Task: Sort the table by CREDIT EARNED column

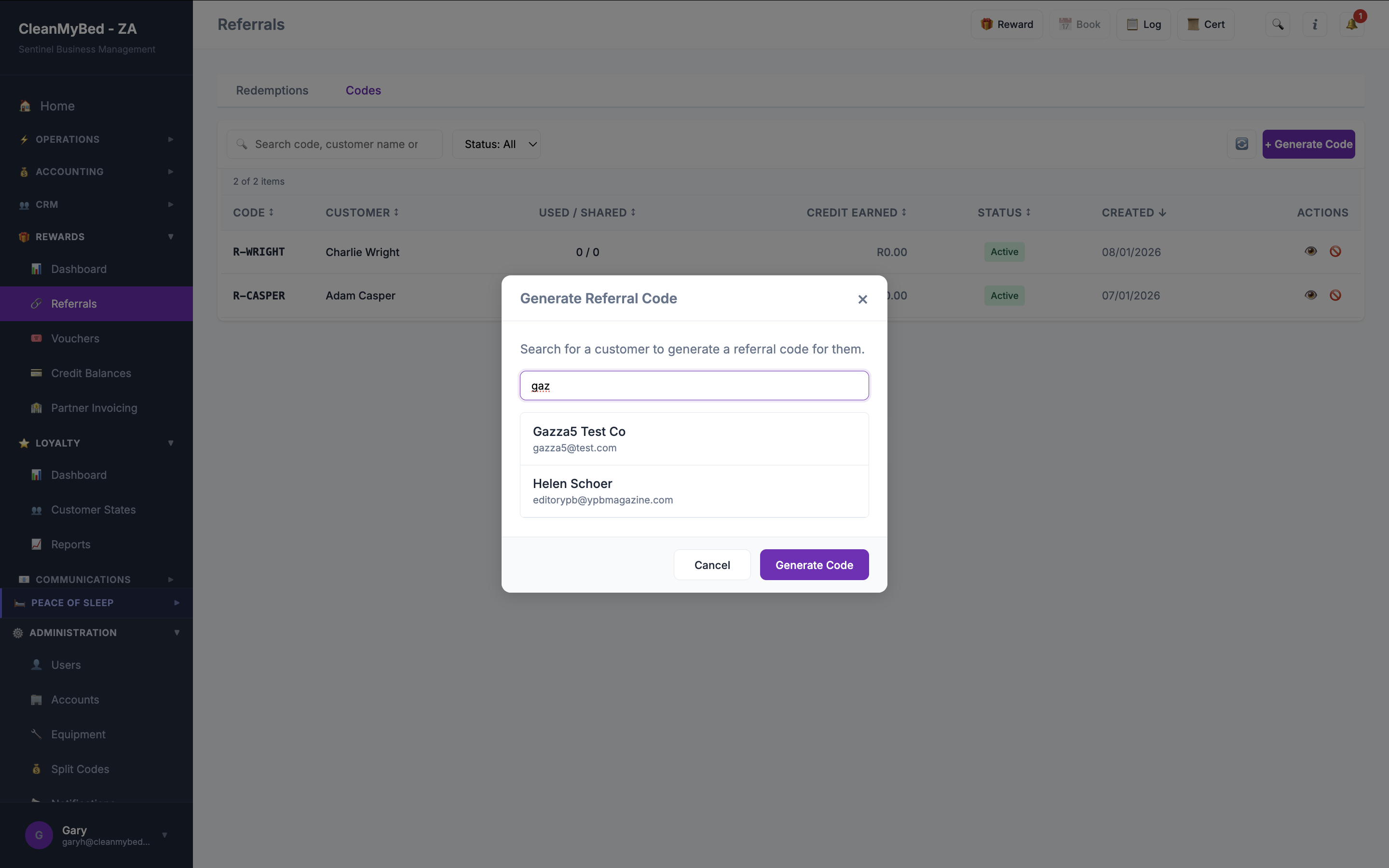Action: (x=855, y=212)
